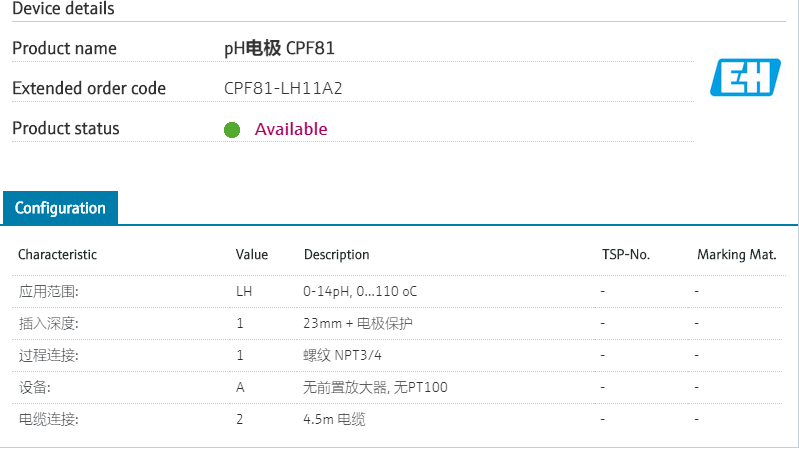799x450 pixels.
Task: Select the 设备 characteristic row
Action: (35, 387)
